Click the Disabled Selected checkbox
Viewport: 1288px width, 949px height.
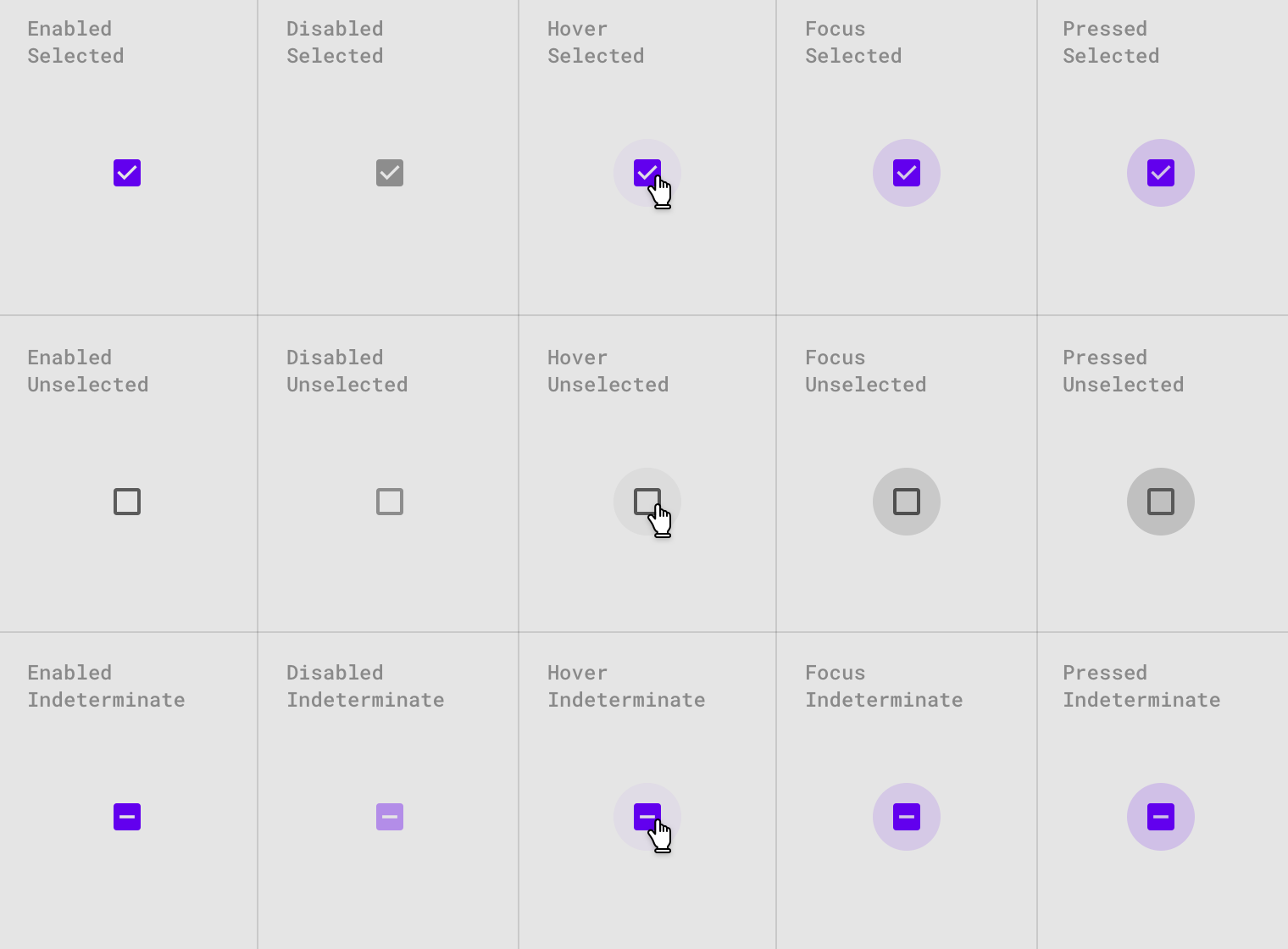point(389,173)
